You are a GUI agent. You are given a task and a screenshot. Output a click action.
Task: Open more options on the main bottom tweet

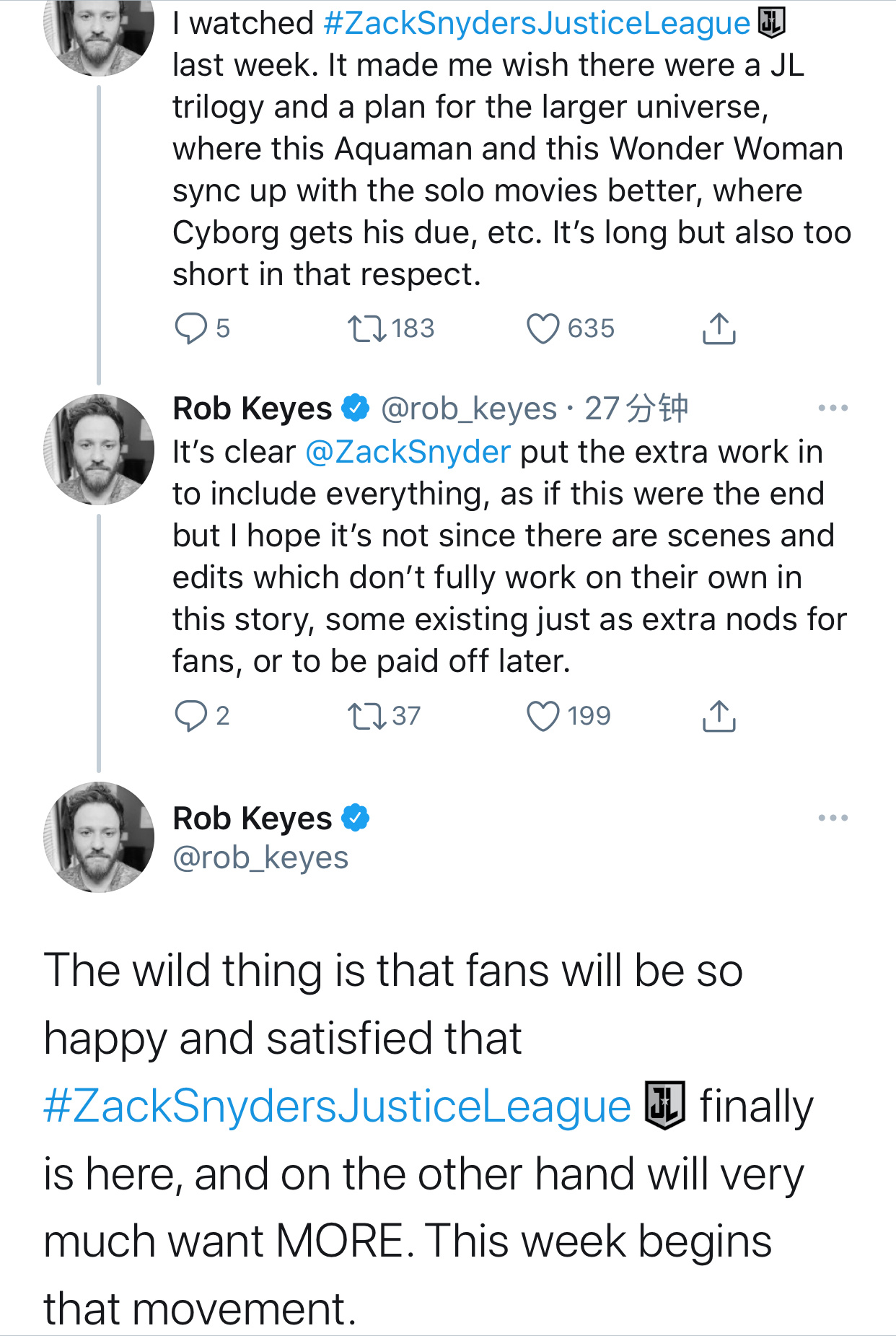tap(833, 818)
